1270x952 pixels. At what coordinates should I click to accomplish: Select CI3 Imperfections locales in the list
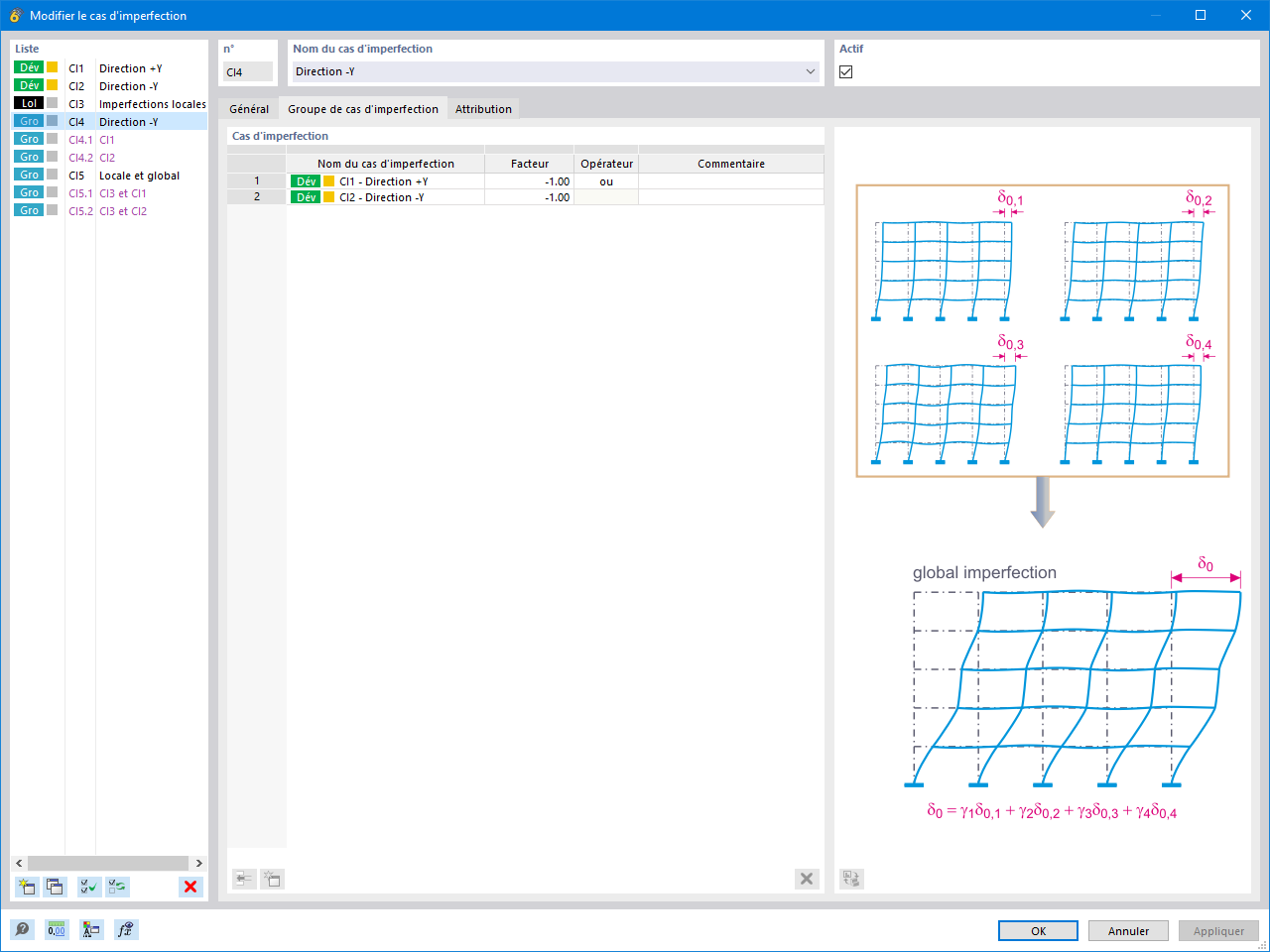click(109, 104)
